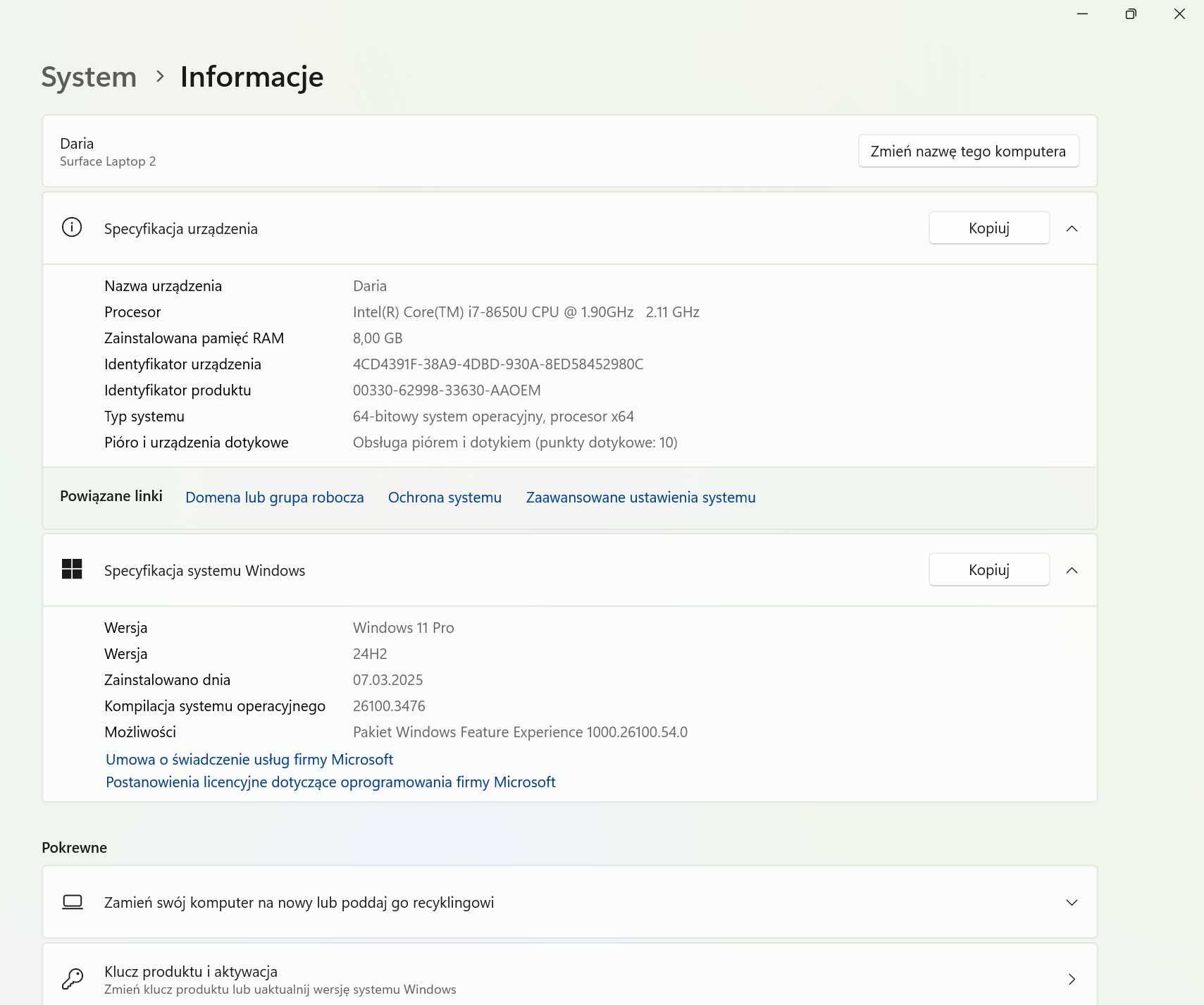Go back to System in the breadcrumb

89,76
